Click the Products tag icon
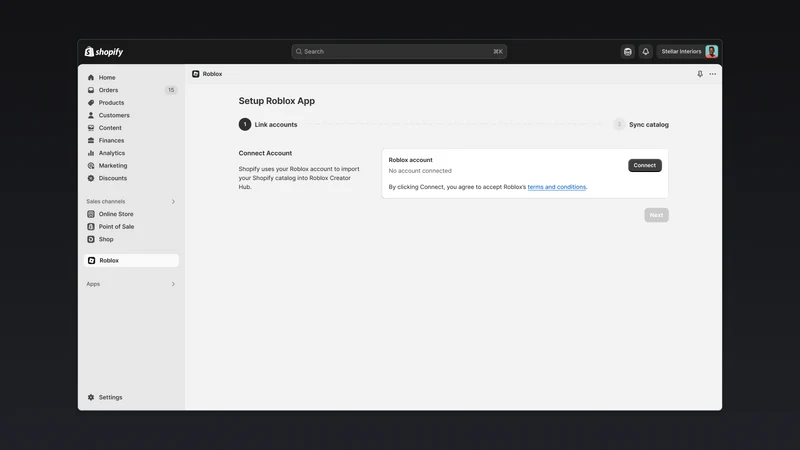Image resolution: width=800 pixels, height=450 pixels. click(91, 103)
